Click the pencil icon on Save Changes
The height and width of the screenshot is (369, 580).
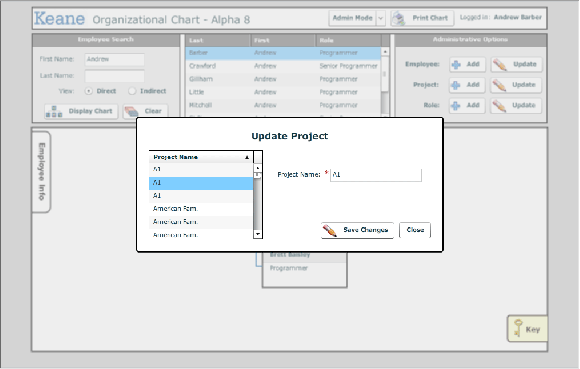(330, 230)
